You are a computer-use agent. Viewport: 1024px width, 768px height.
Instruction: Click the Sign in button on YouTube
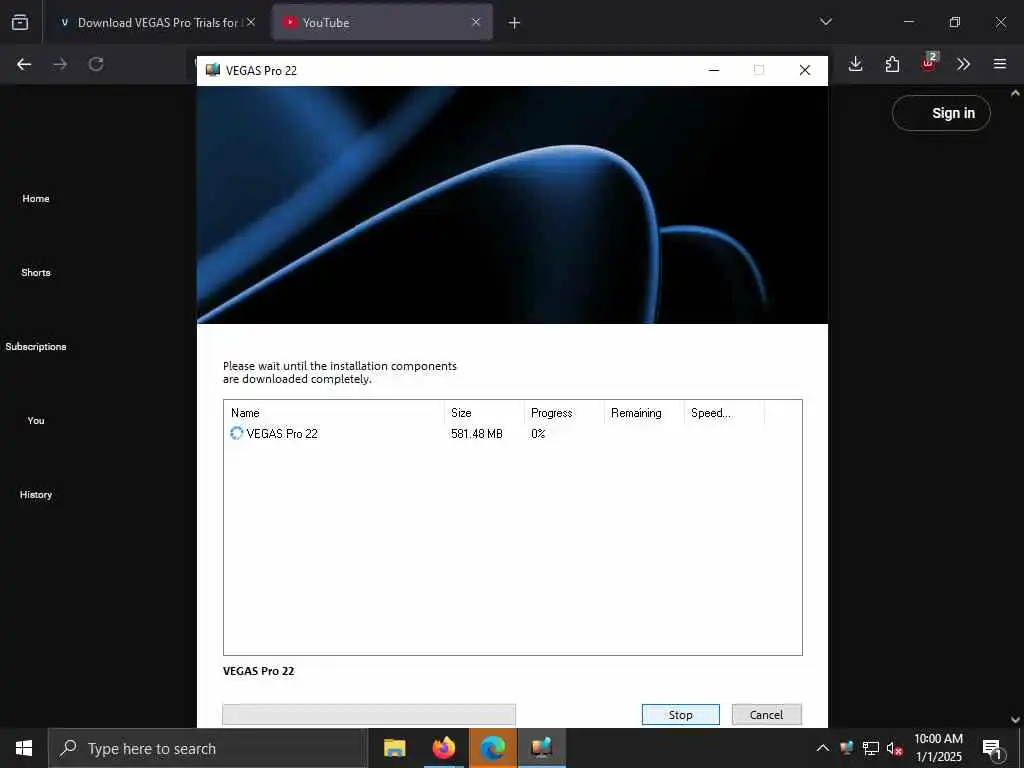tap(941, 113)
